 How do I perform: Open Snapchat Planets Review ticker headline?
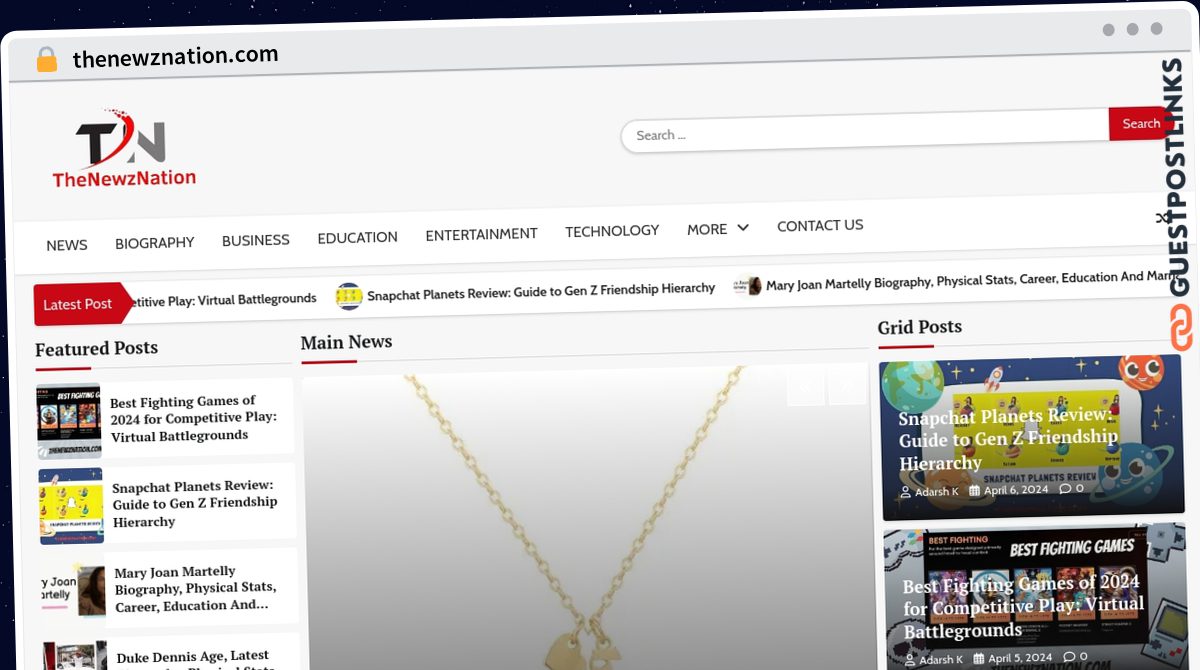[541, 292]
